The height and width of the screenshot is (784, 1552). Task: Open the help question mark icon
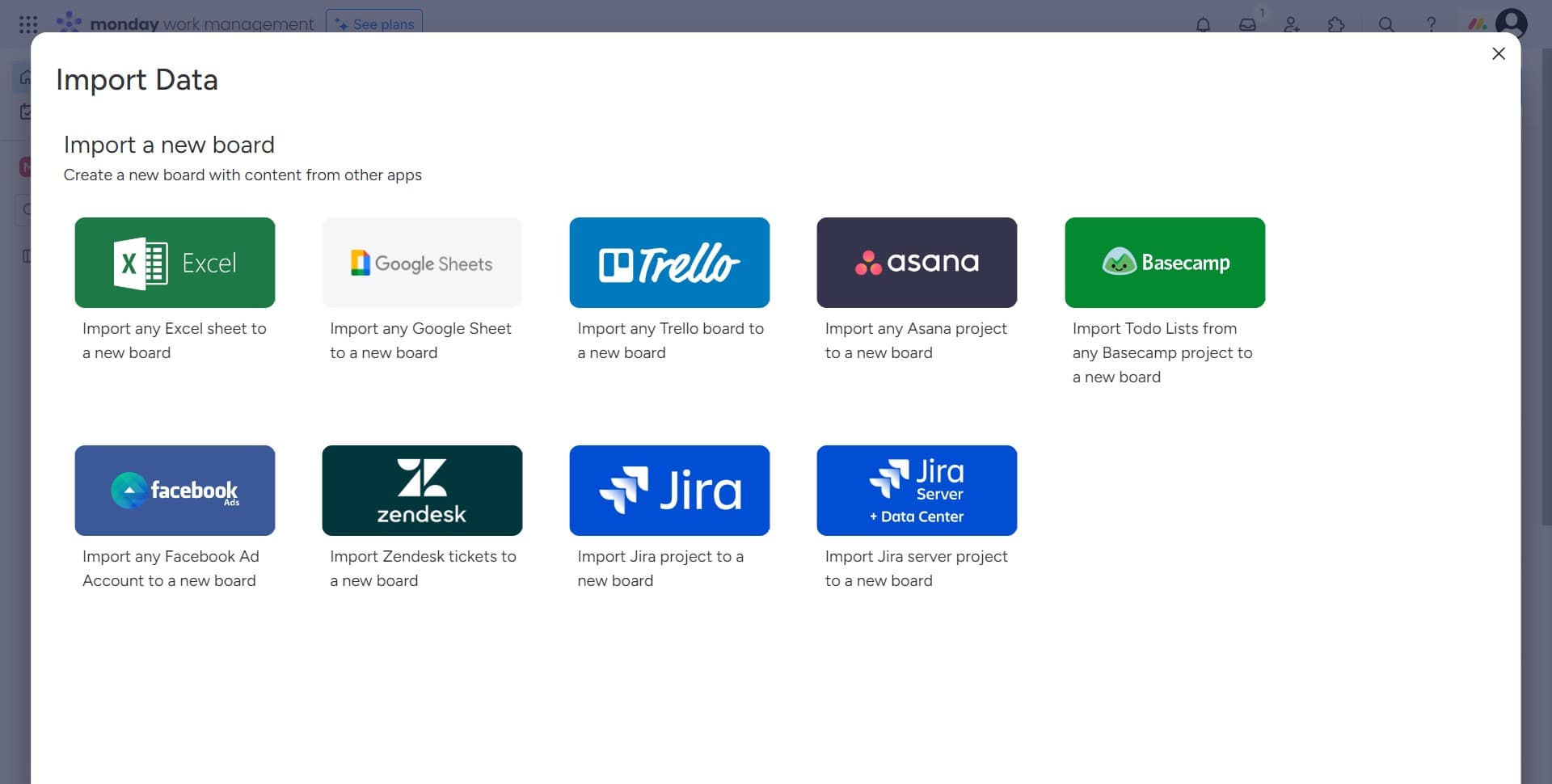pos(1431,24)
